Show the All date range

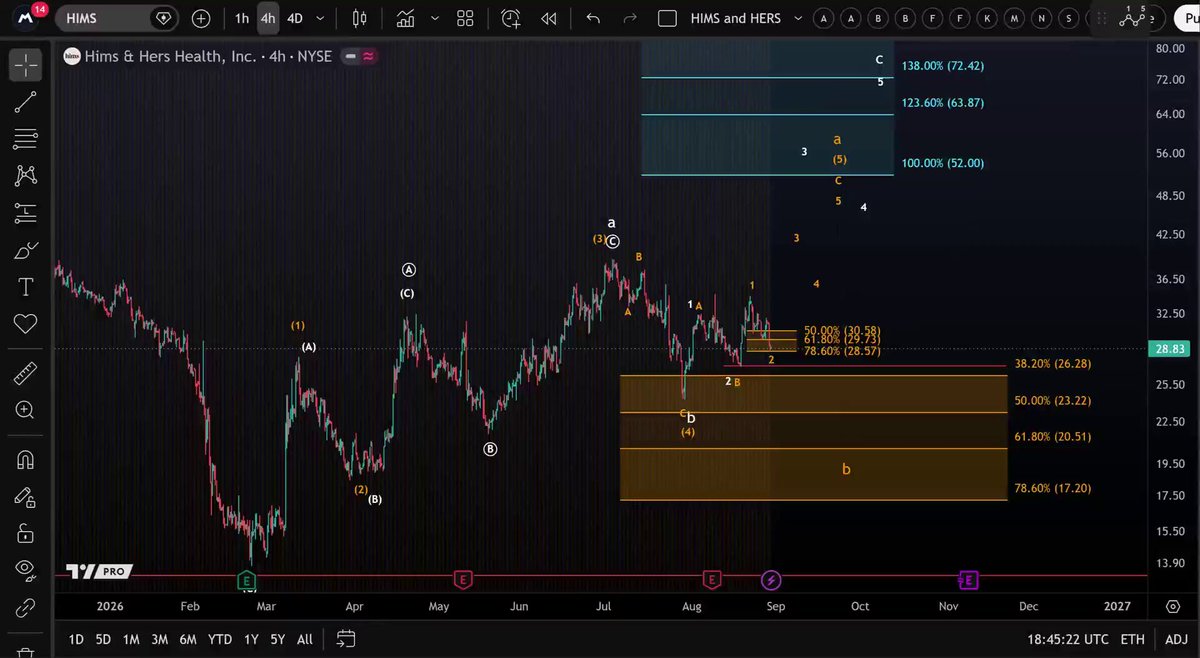tap(305, 639)
